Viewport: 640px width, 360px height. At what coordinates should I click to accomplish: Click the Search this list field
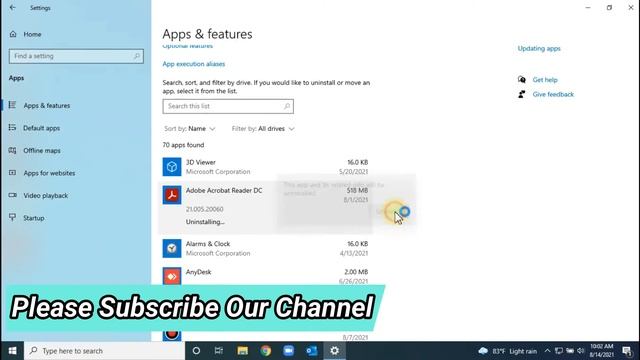pos(228,106)
